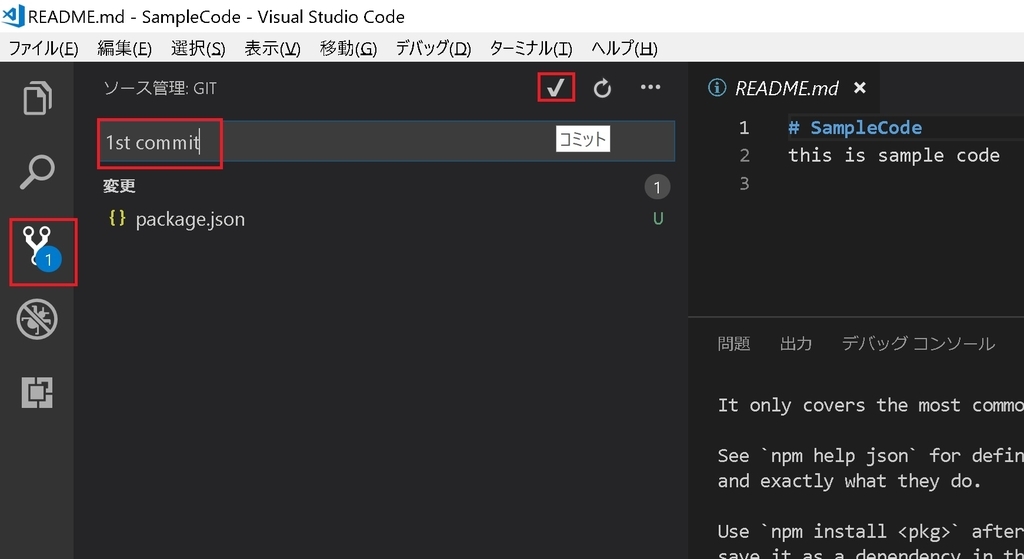Open the Extensions view icon
The width and height of the screenshot is (1024, 559).
(x=37, y=392)
